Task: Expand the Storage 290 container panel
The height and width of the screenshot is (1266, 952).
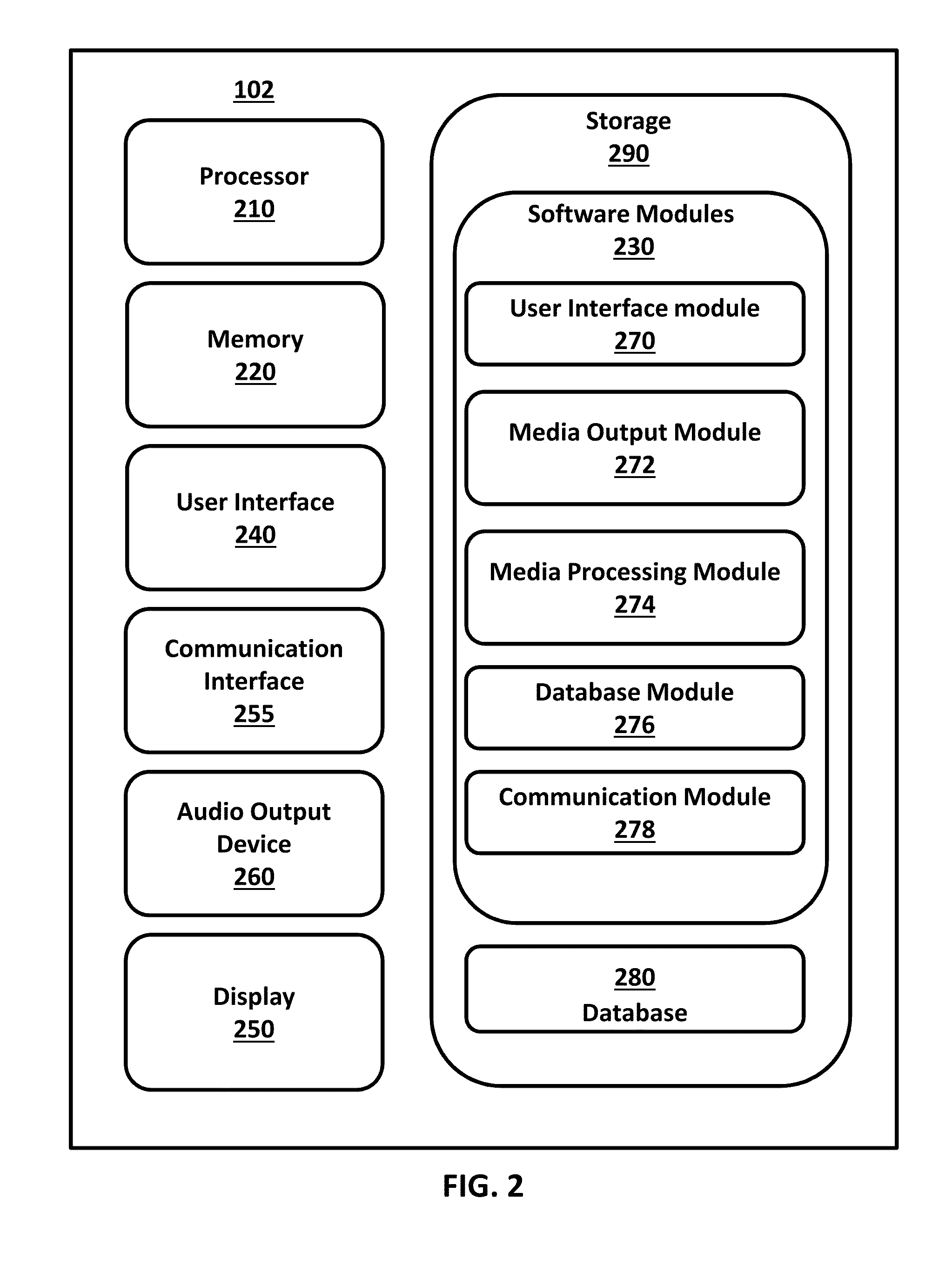Action: 649,95
